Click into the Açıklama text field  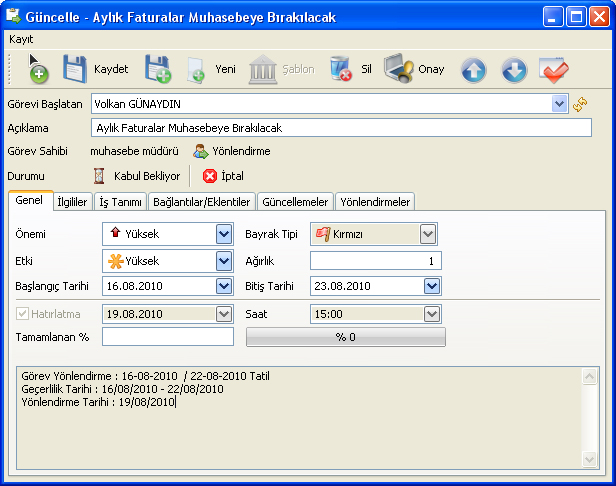(340, 128)
